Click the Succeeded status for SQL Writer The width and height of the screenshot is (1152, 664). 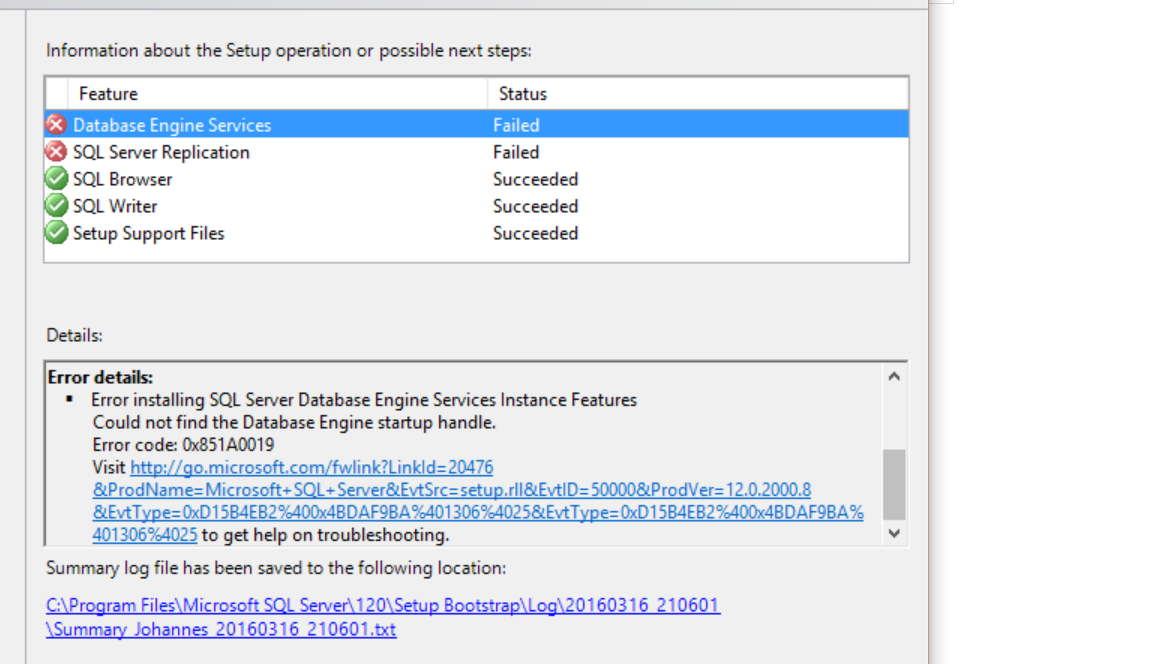[x=536, y=206]
